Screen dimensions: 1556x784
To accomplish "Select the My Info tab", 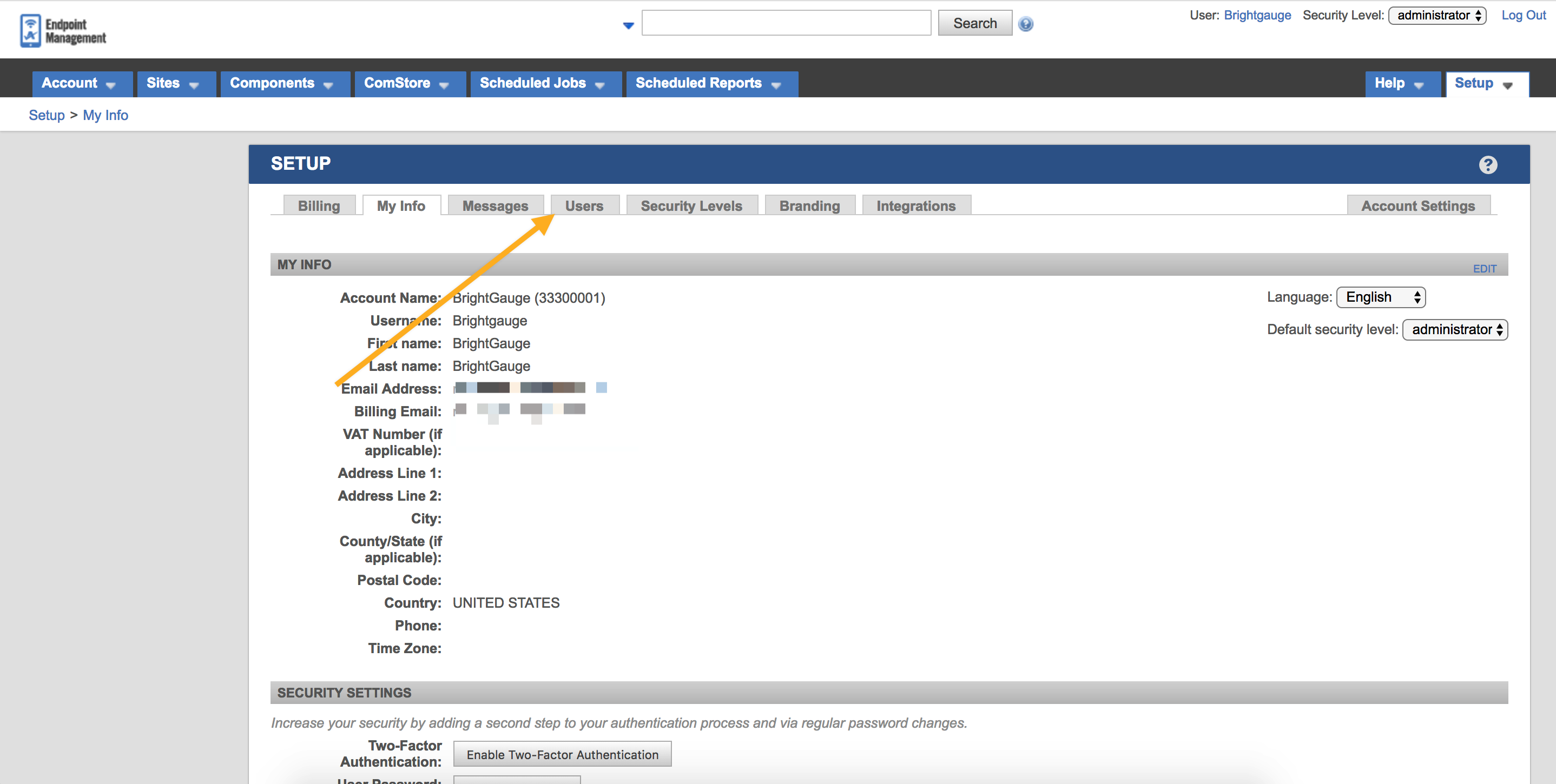I will coord(401,206).
